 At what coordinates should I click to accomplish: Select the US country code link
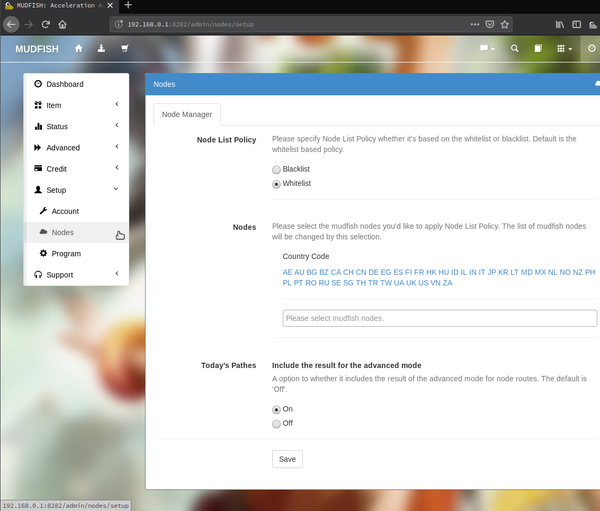pos(423,283)
